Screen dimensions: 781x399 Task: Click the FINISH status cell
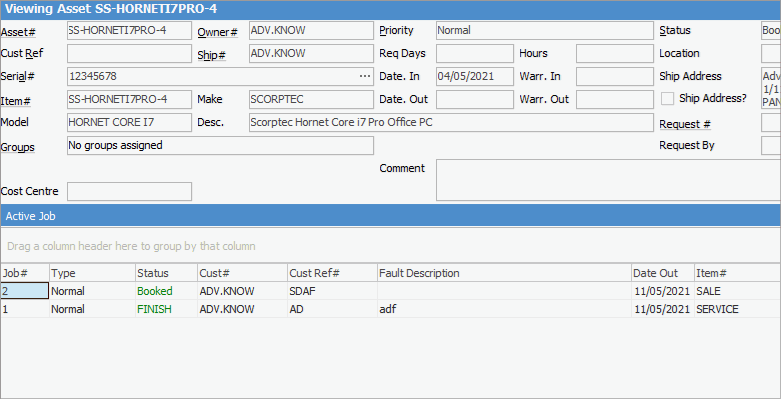coord(166,309)
